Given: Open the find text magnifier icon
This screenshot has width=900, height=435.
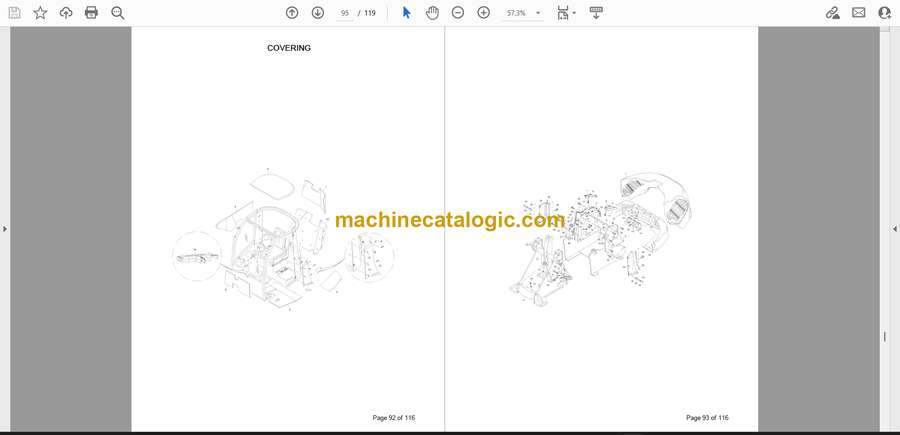Looking at the screenshot, I should 118,13.
